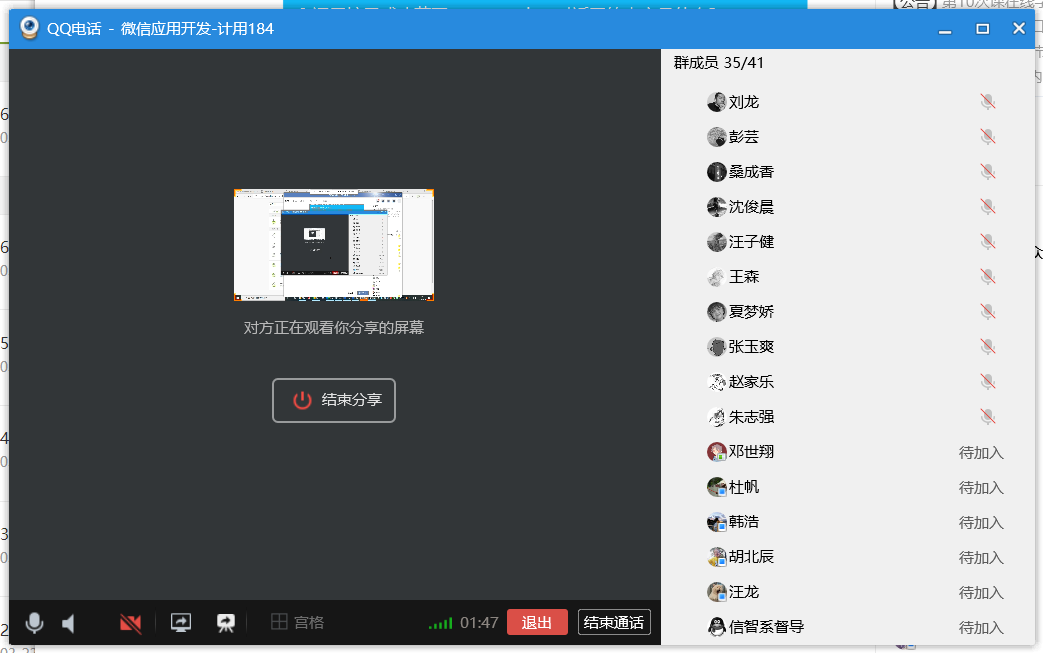The height and width of the screenshot is (653, 1043).
Task: Mute the microphone in bottom toolbar
Action: [34, 623]
